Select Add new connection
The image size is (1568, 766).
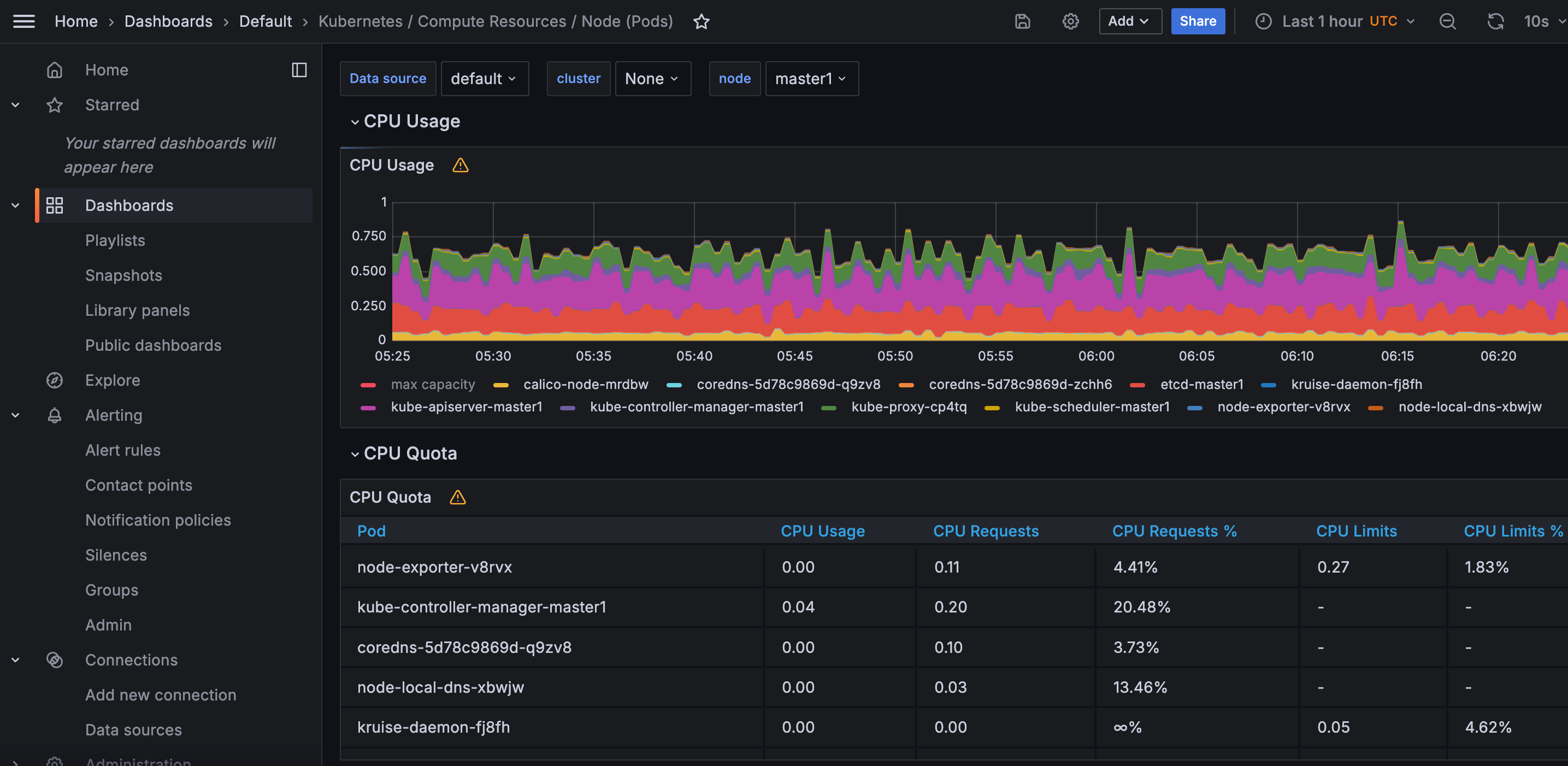(161, 695)
